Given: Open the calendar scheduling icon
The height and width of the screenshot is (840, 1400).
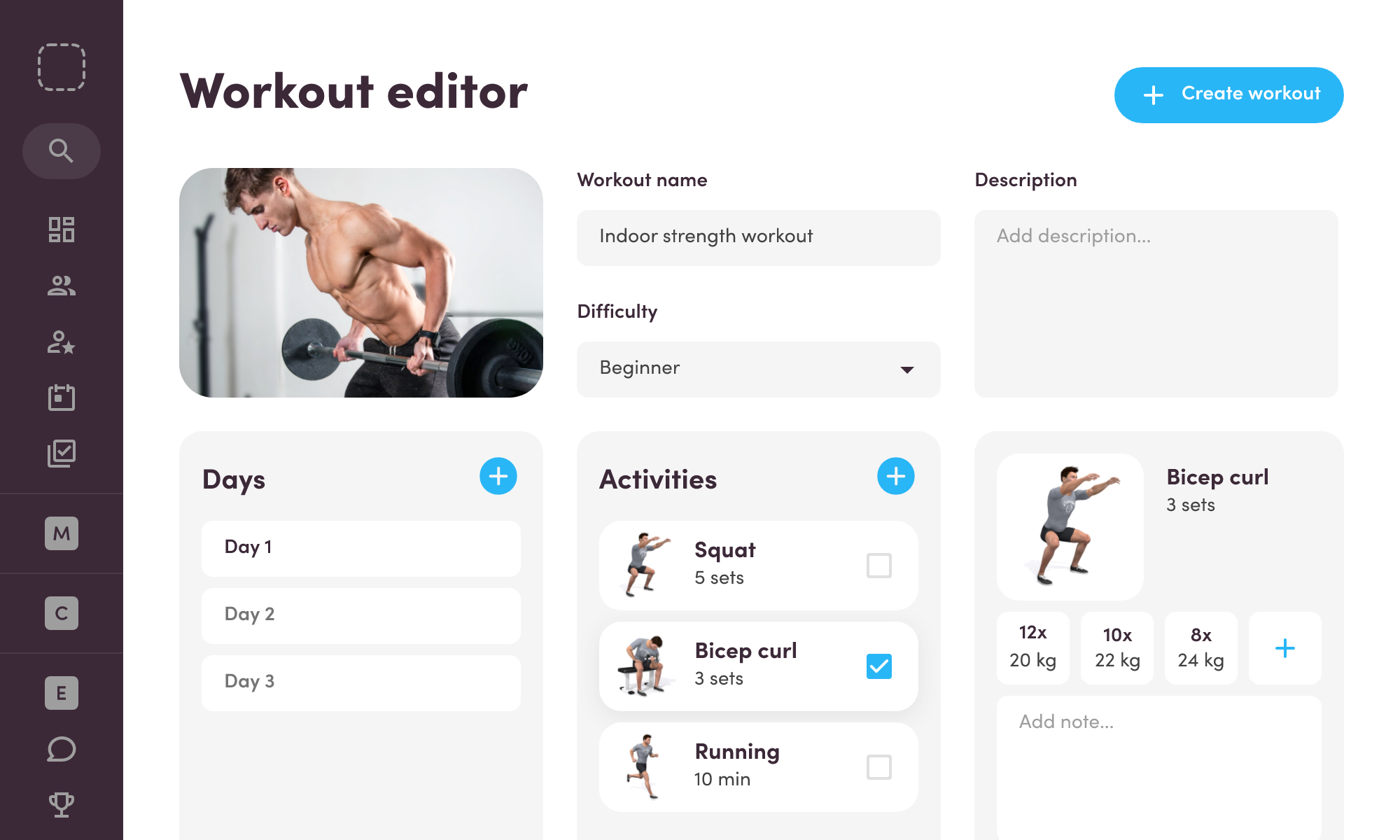Looking at the screenshot, I should [x=61, y=397].
